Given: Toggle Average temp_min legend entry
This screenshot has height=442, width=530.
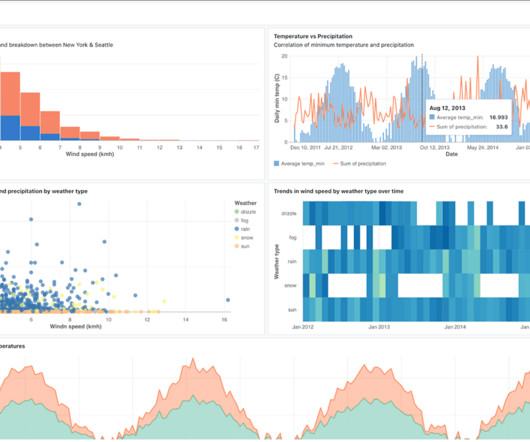Looking at the screenshot, I should [x=299, y=164].
